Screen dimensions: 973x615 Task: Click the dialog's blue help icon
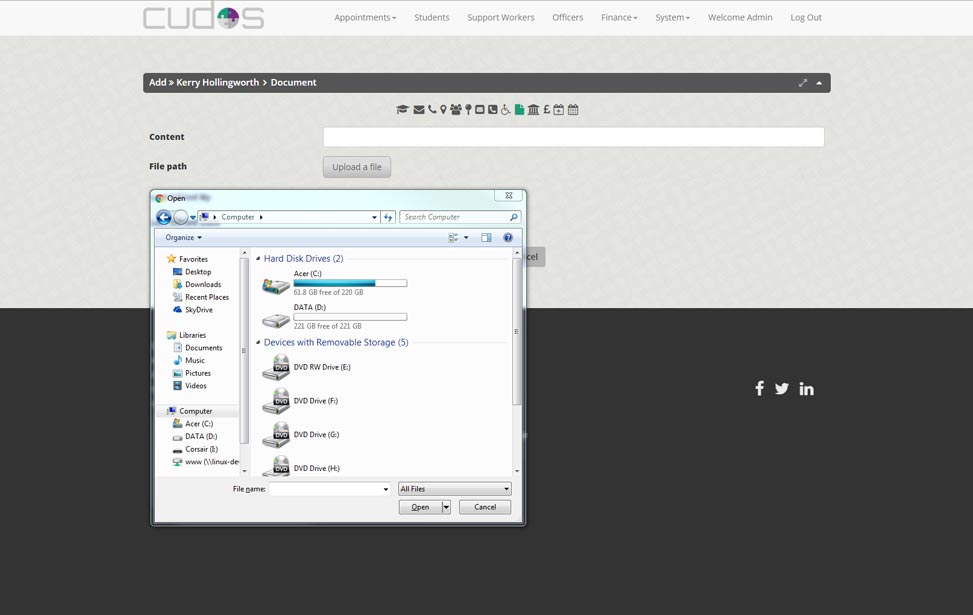[508, 238]
